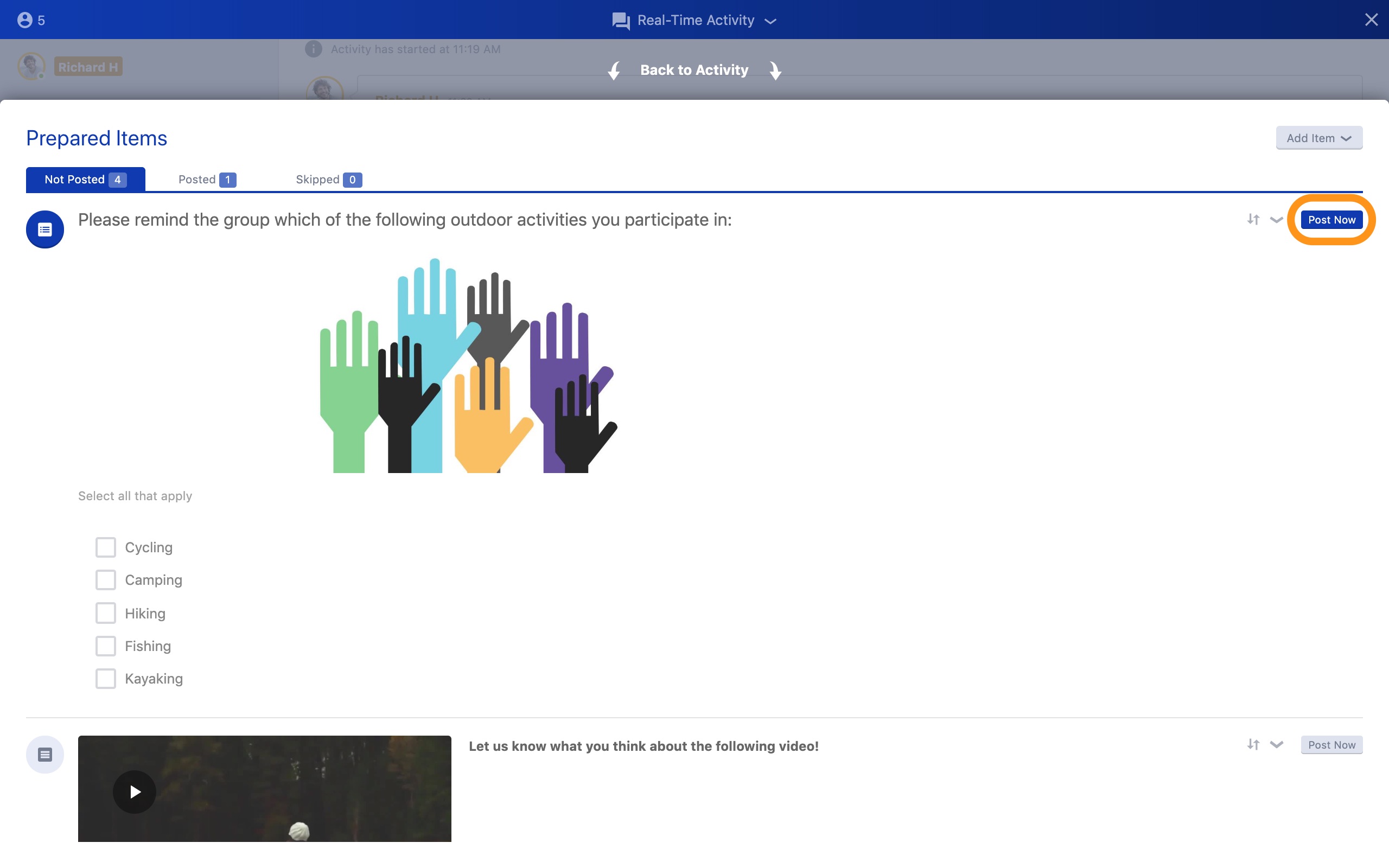Click the Real-Time Activity chat icon
The width and height of the screenshot is (1389, 868).
(621, 21)
